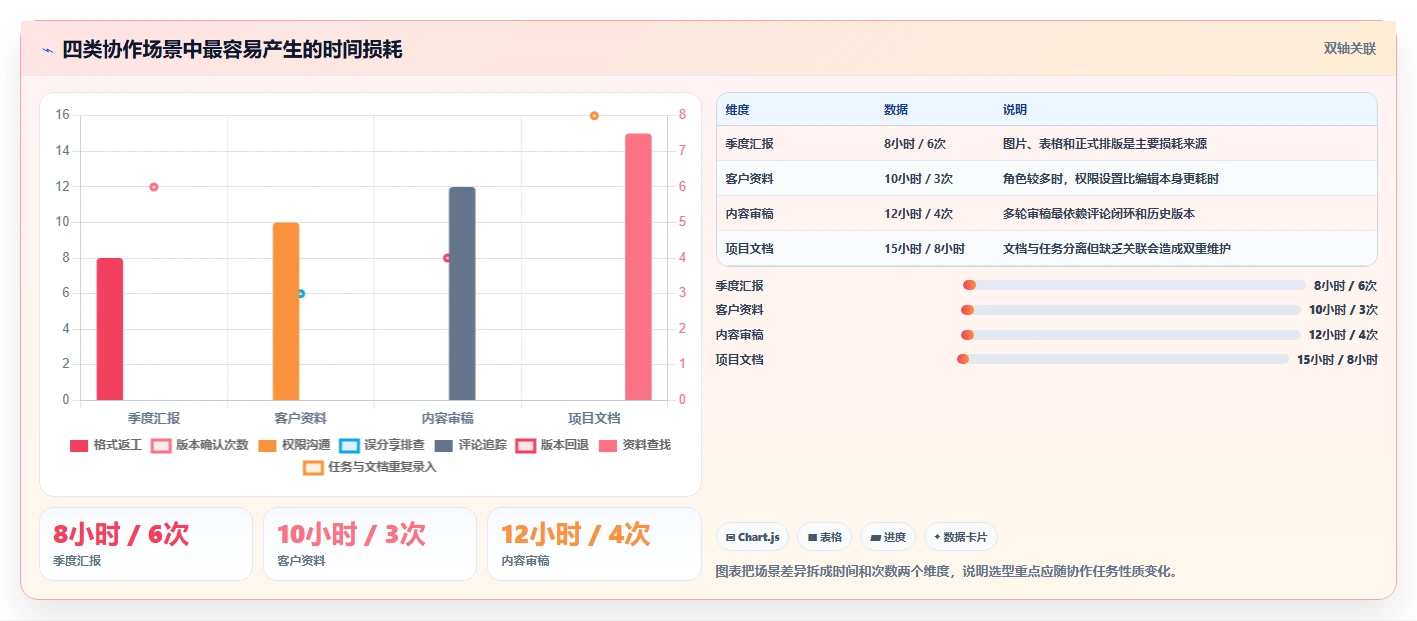Click the 数据卡片 tag chip
Image resolution: width=1417 pixels, height=621 pixels.
(x=960, y=537)
